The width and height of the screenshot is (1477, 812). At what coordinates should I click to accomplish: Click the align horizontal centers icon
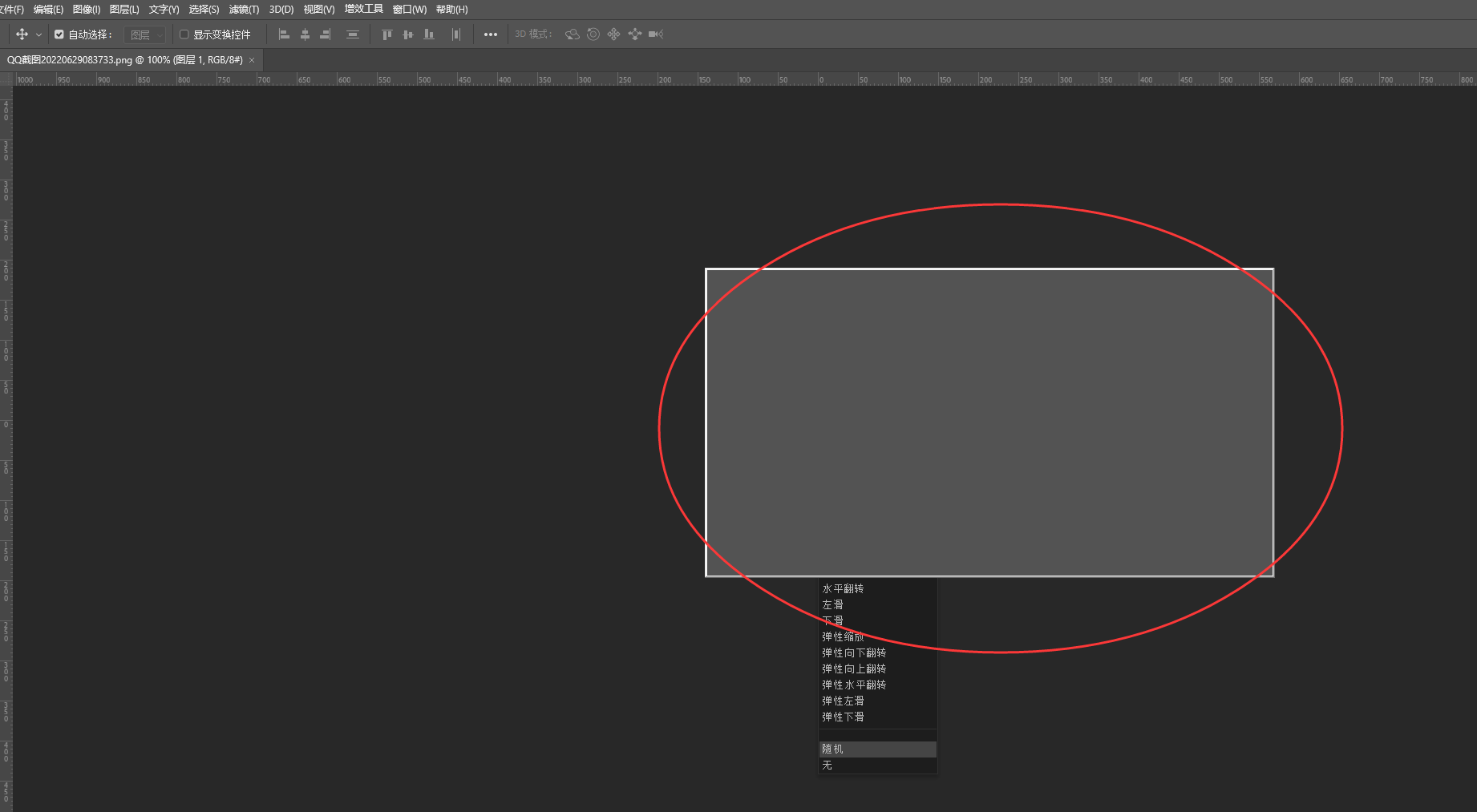(305, 34)
